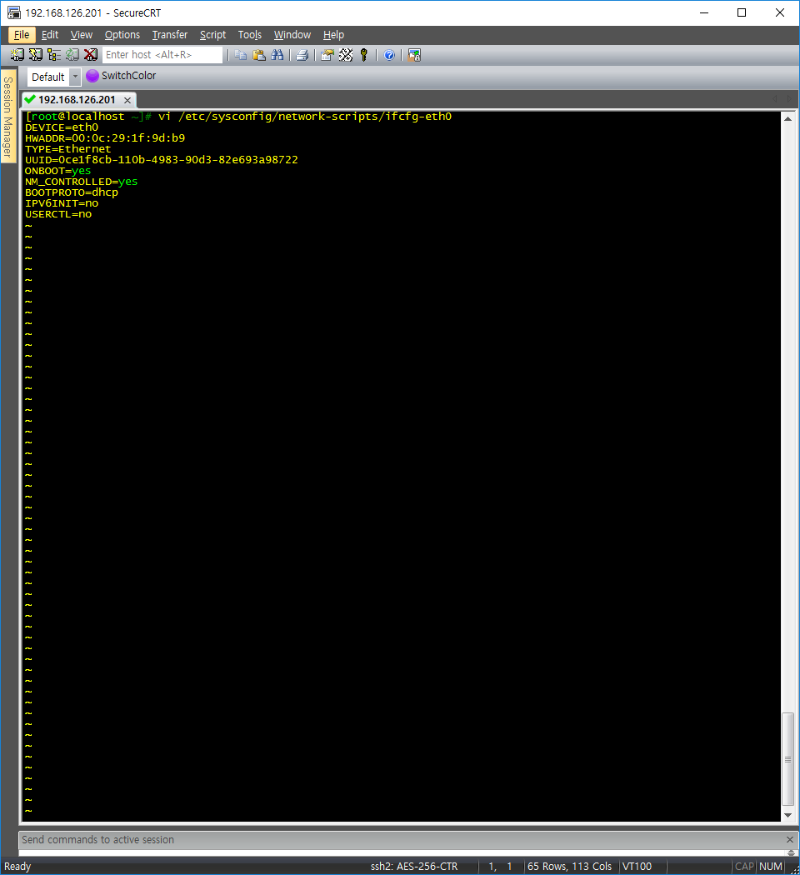Click the Disconnect session icon
This screenshot has height=875, width=800.
(91, 55)
